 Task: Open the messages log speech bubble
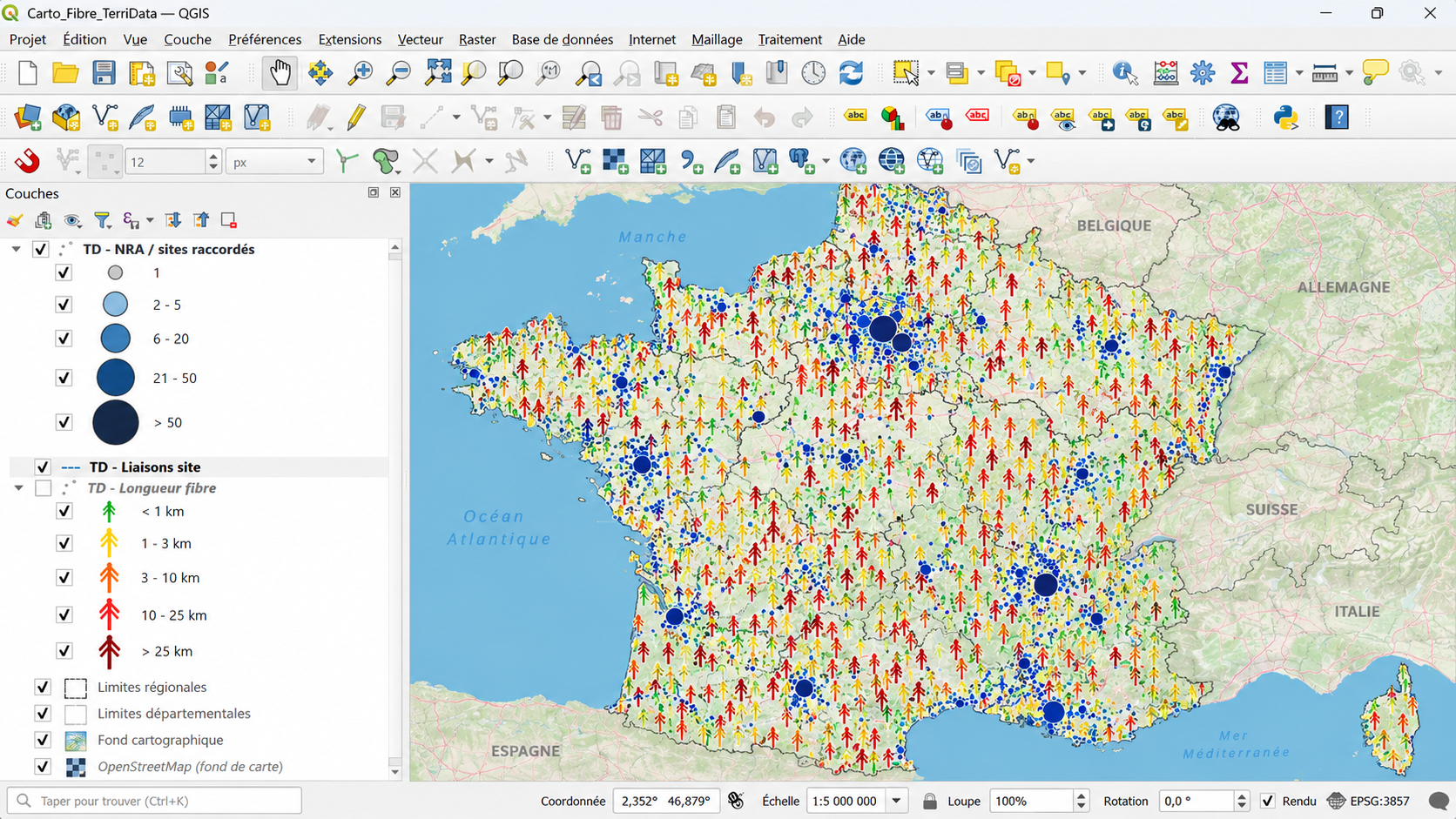[1438, 801]
